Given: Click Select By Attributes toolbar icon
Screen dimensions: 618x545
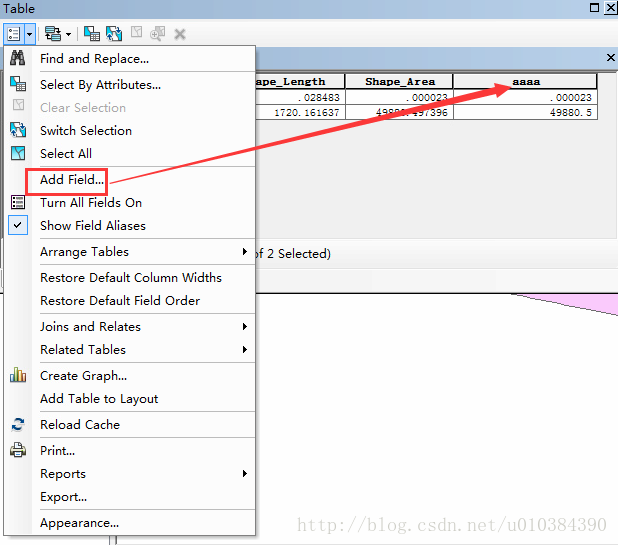Looking at the screenshot, I should tap(92, 34).
